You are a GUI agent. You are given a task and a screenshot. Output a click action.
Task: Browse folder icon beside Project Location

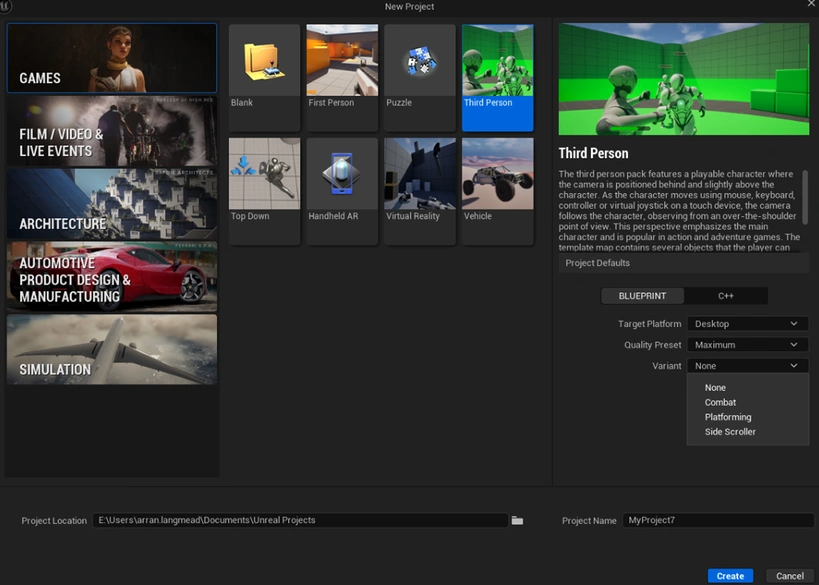point(517,521)
